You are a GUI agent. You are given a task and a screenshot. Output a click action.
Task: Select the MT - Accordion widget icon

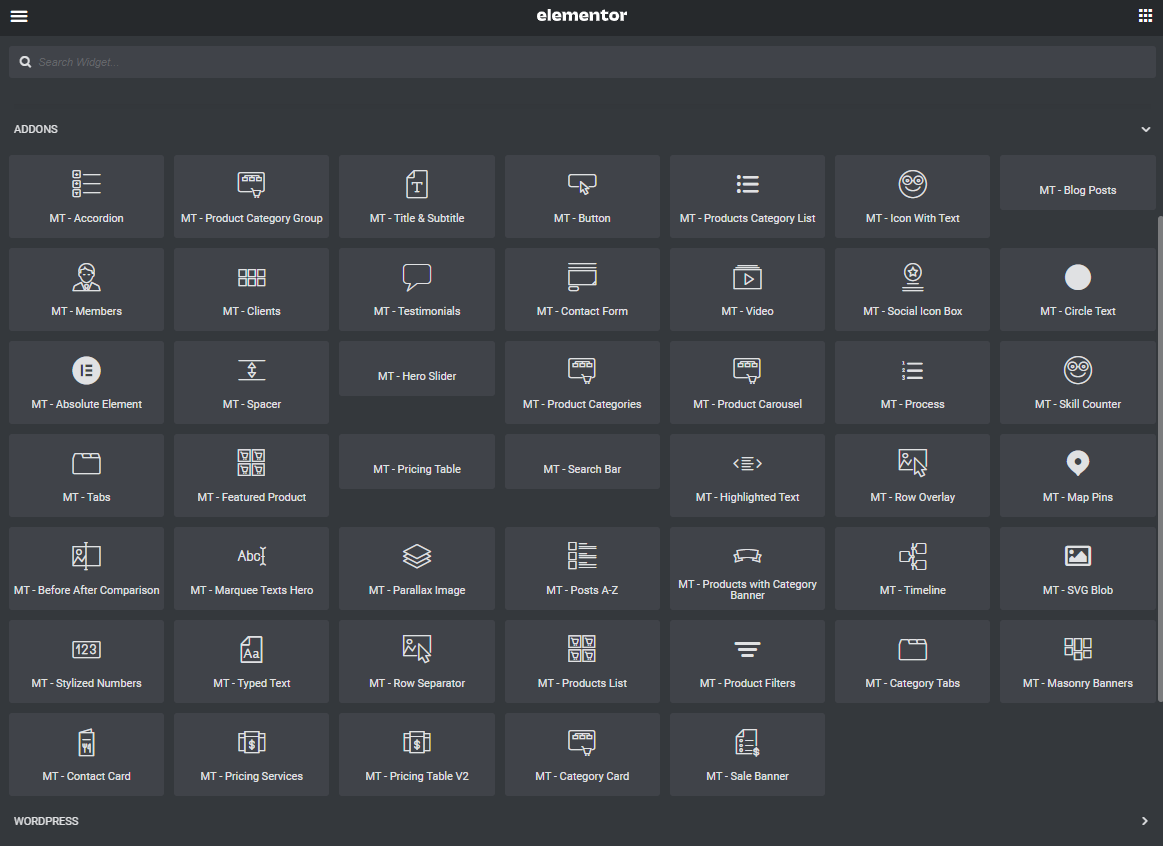tap(87, 184)
